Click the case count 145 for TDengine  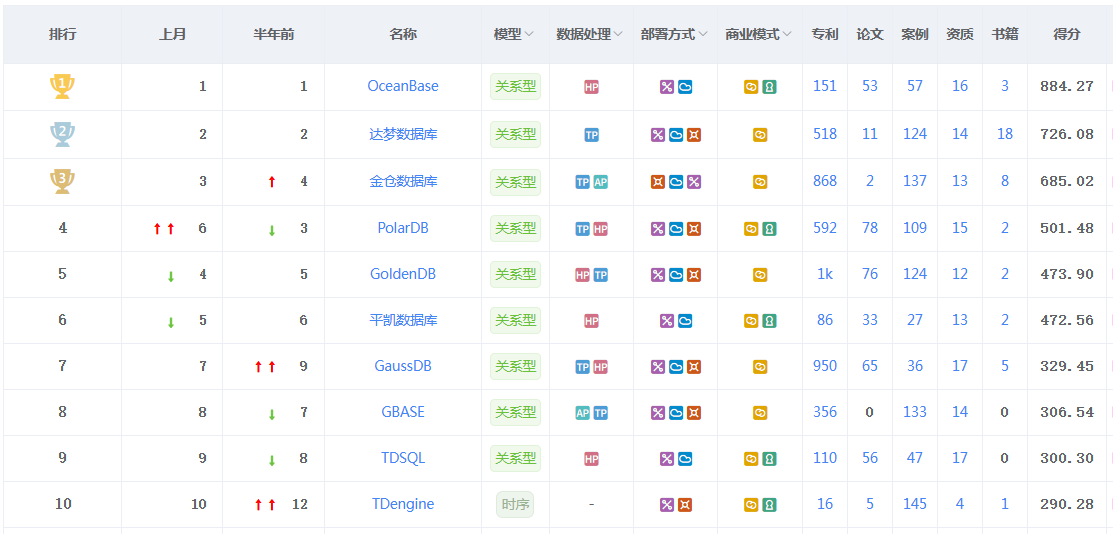(915, 504)
